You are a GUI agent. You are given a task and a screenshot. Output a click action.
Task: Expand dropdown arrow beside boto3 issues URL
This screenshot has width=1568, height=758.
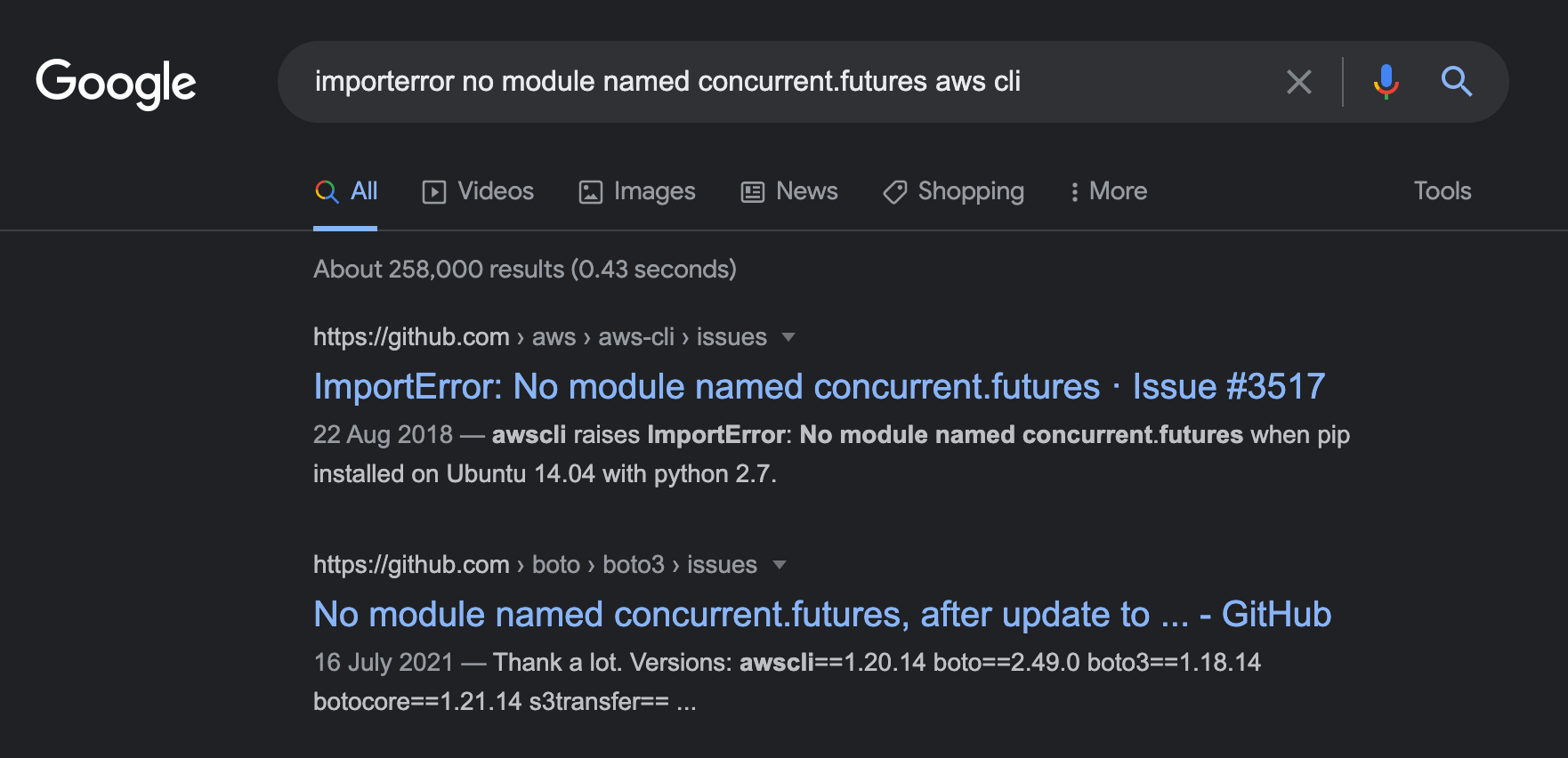[x=780, y=565]
